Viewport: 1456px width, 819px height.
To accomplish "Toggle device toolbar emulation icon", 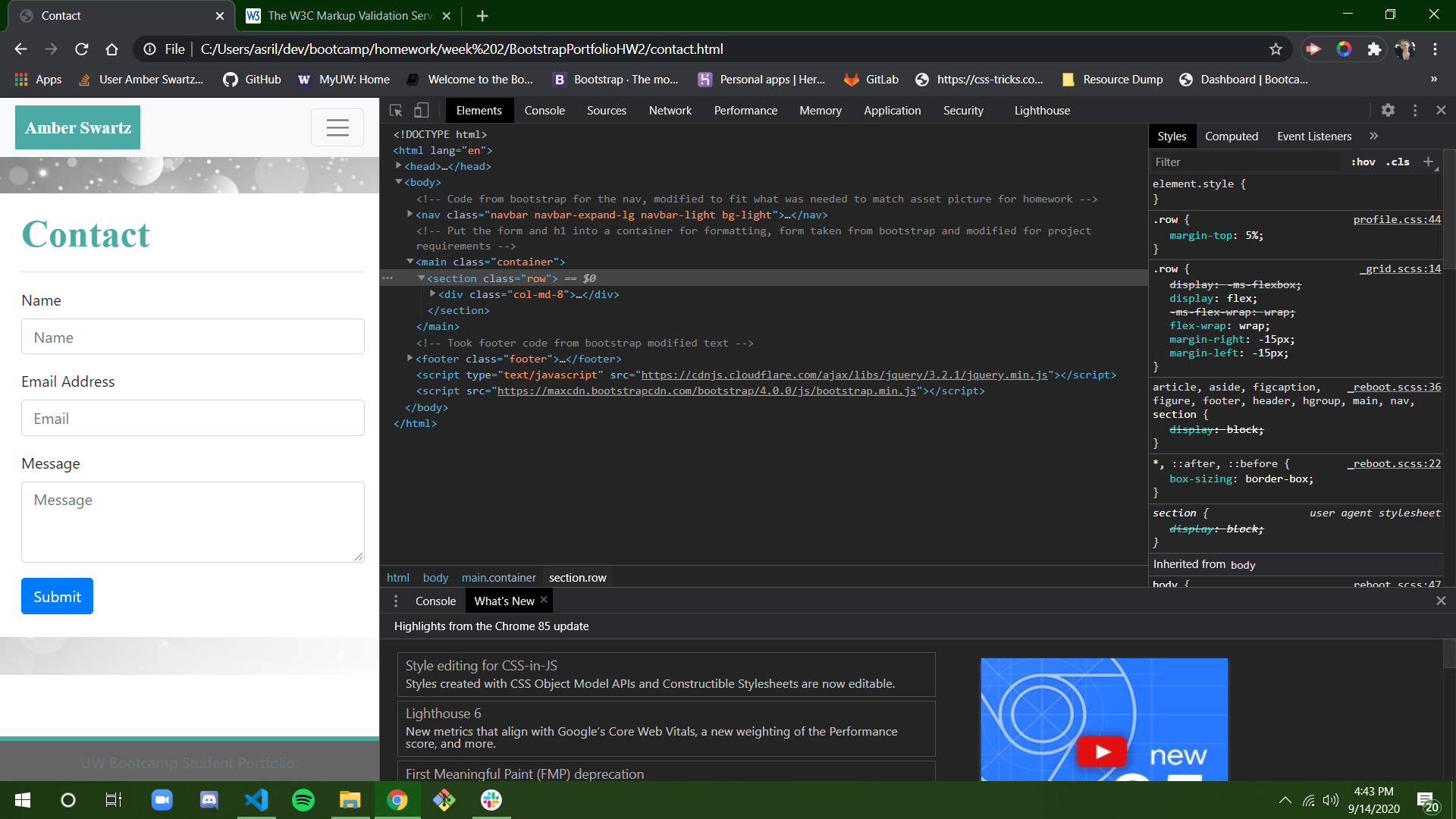I will [422, 110].
